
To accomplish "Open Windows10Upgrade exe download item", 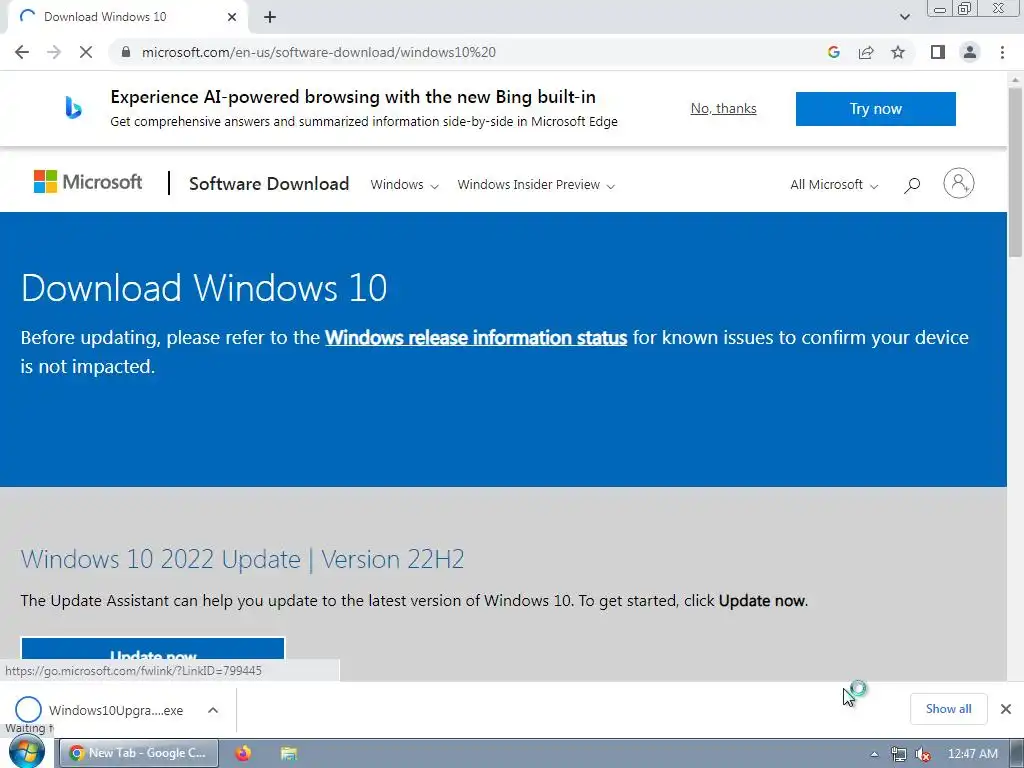I will pyautogui.click(x=99, y=710).
